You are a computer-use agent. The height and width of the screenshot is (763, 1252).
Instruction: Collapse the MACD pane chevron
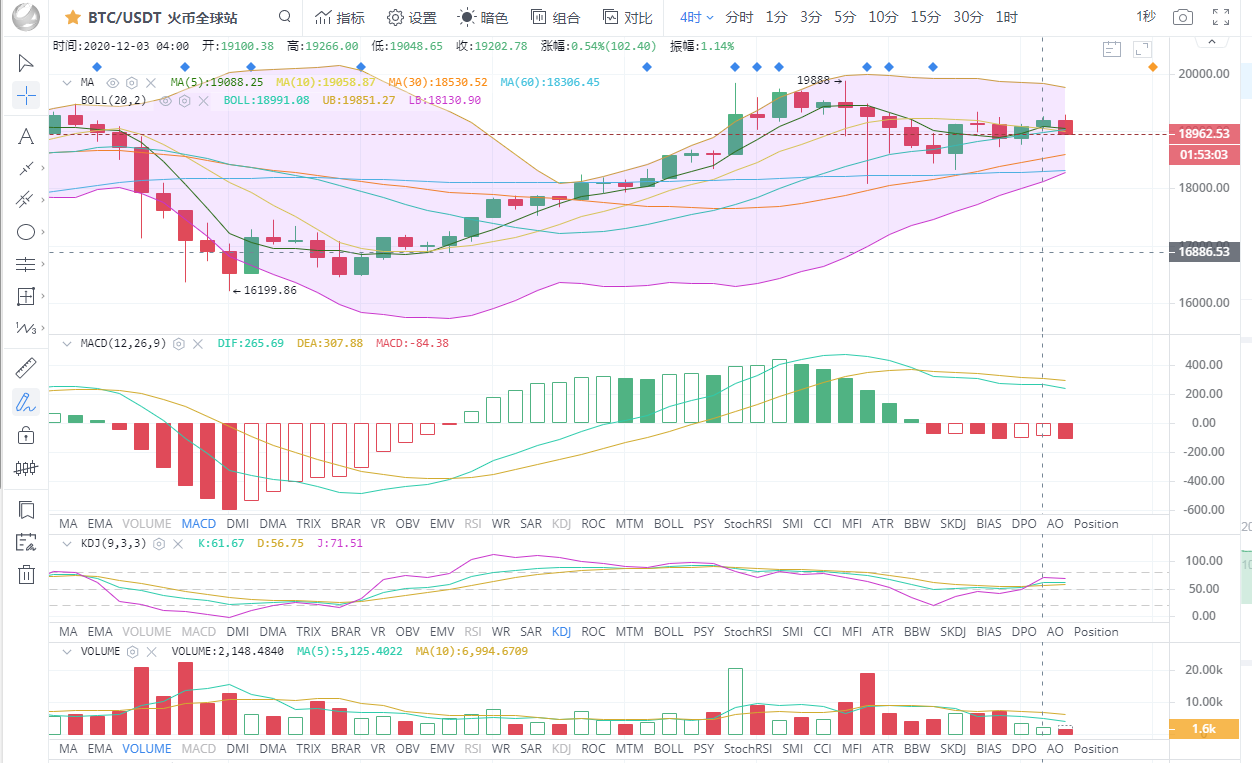(67, 343)
